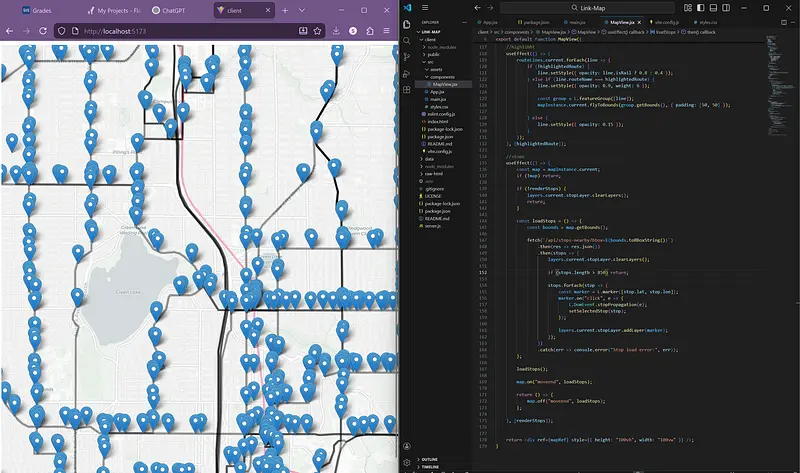
Task: Bookmark this page with the star icon
Action: click(x=319, y=30)
